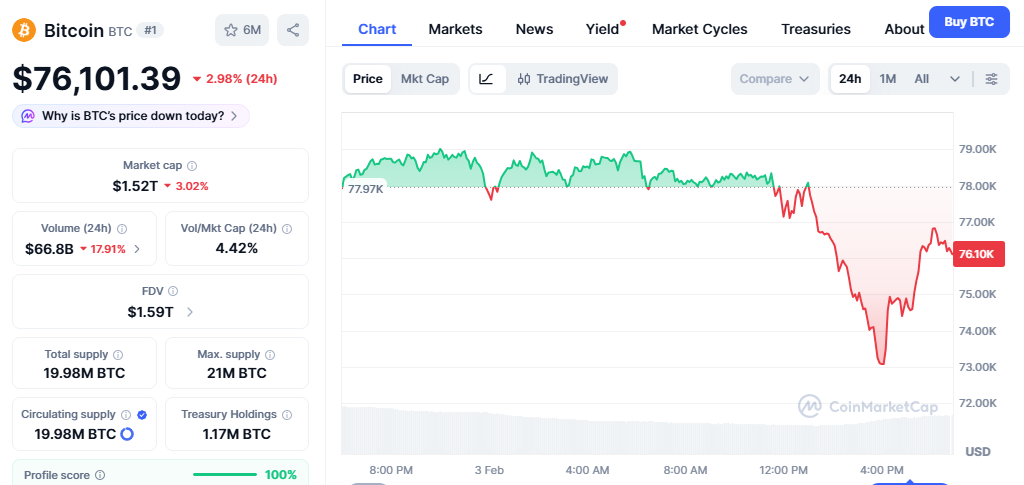Click the Profile score progress bar
The image size is (1024, 485).
point(225,475)
